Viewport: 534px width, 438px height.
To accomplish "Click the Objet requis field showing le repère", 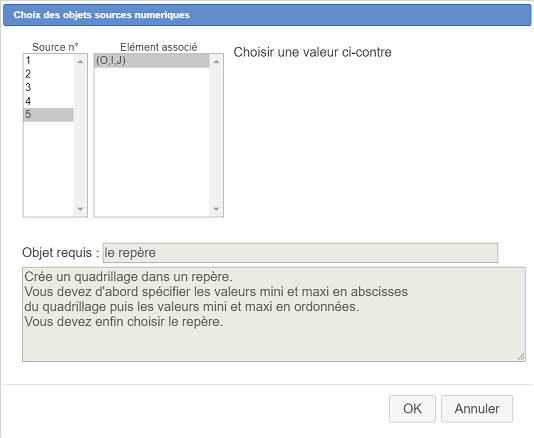I will point(300,253).
